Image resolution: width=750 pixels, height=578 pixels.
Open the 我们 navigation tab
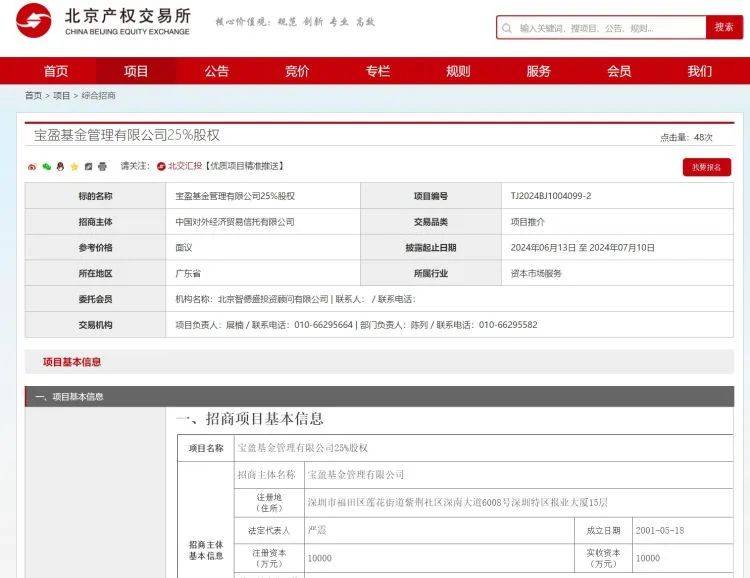(x=699, y=71)
